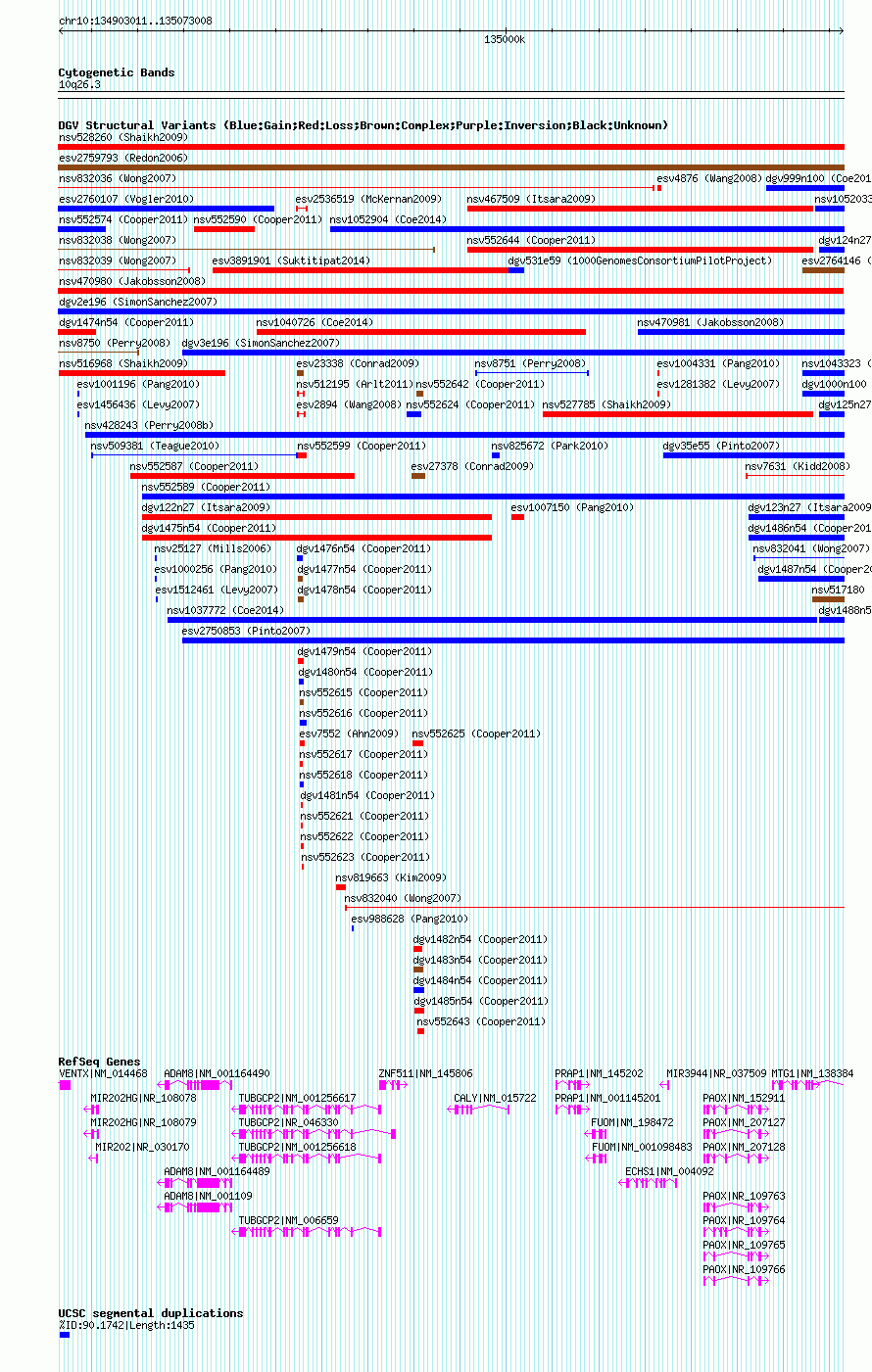Open variant nsv516968 (Shaikh2009)
Viewport: 872px width, 1372px height.
(x=142, y=373)
